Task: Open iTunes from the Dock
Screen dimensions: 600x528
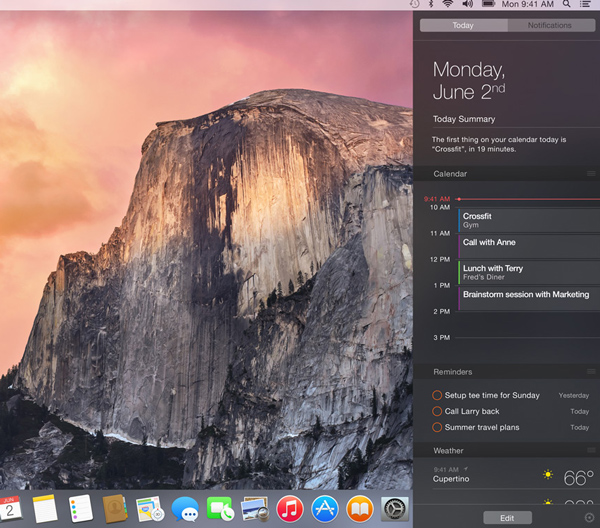Action: coord(290,509)
